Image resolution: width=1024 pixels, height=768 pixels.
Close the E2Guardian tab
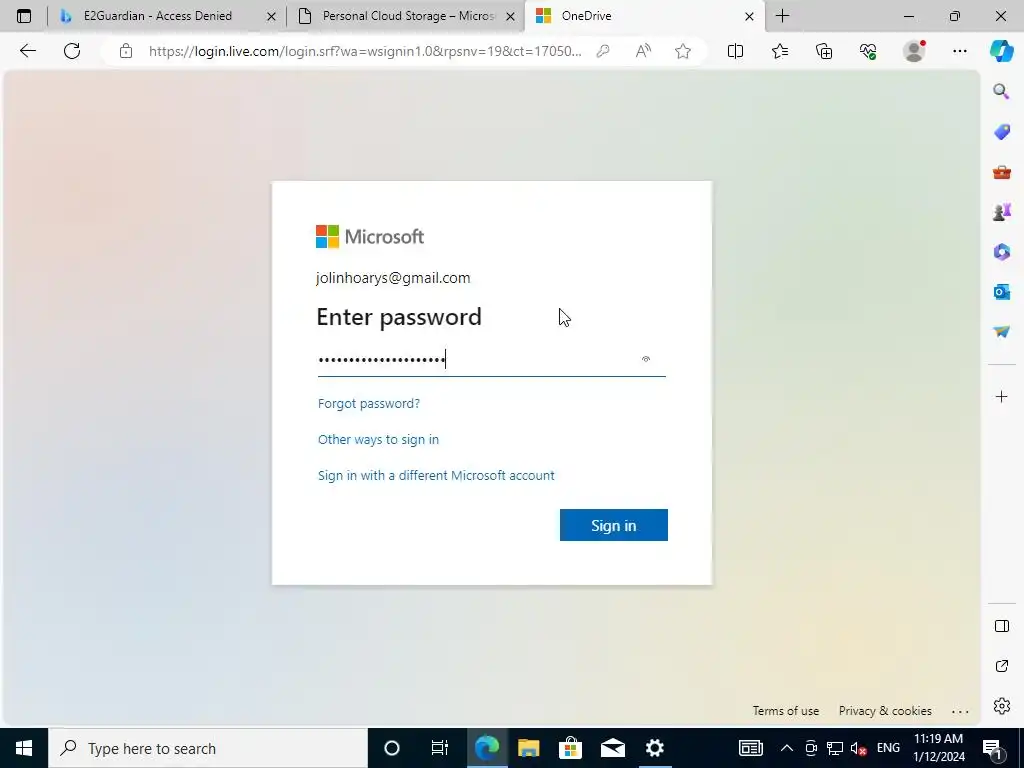click(x=272, y=16)
